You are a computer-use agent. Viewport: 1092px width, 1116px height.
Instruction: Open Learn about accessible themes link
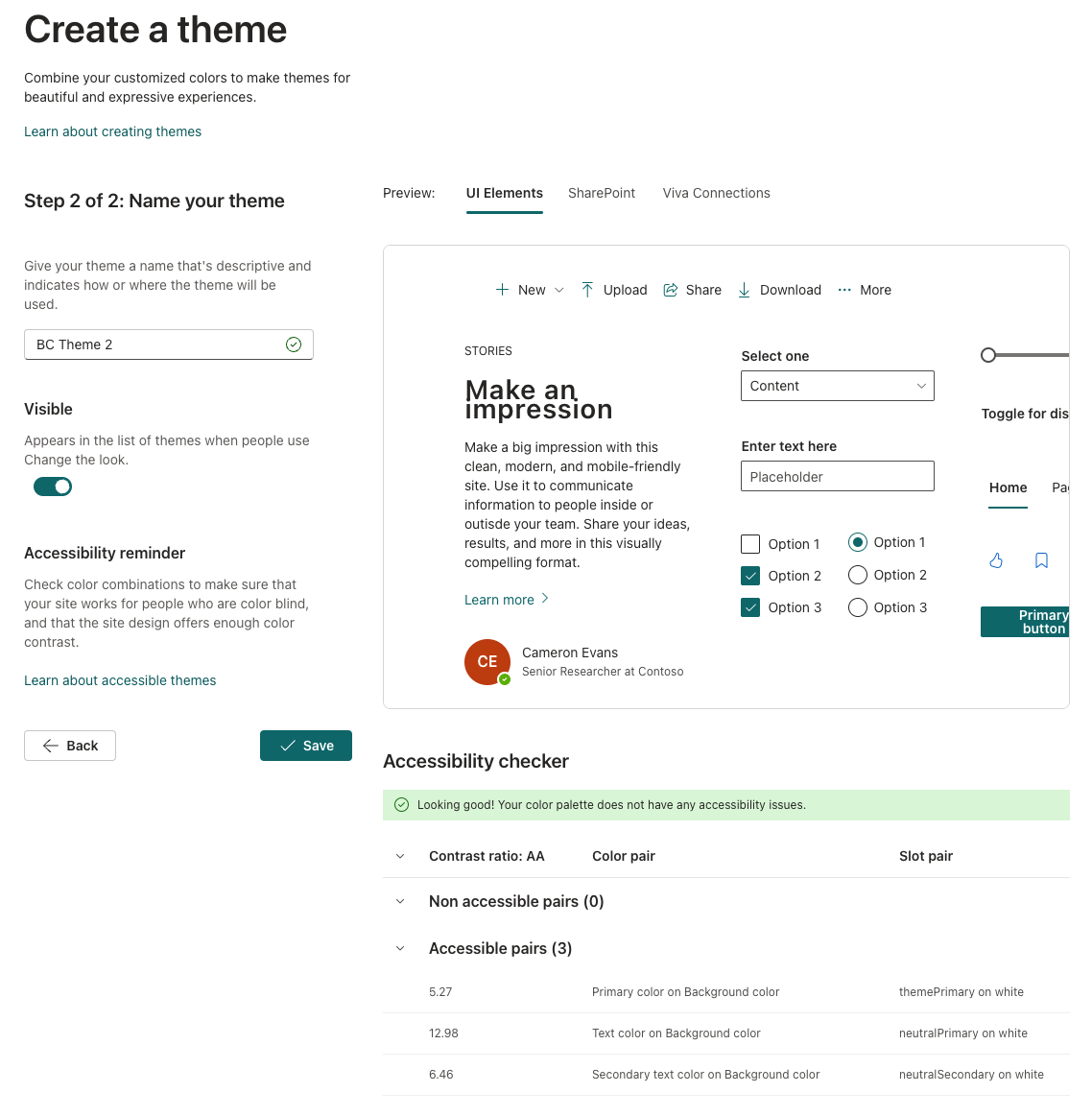click(120, 680)
